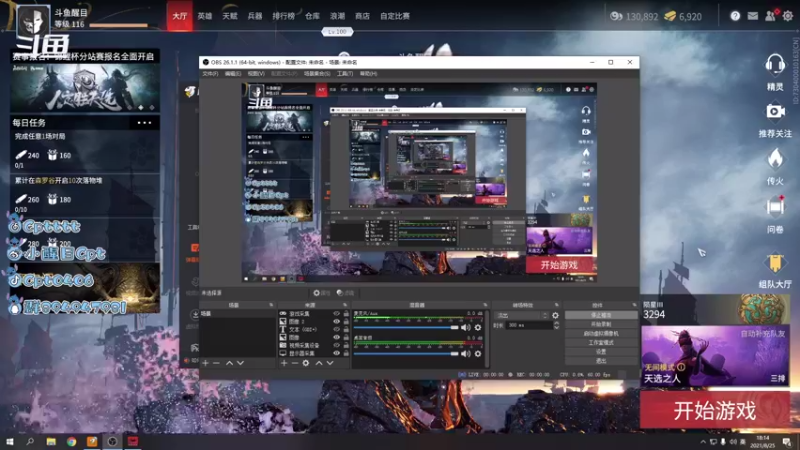This screenshot has height=450, width=800.
Task: Move scene down in OBS scenes toolbar
Action: 240,363
